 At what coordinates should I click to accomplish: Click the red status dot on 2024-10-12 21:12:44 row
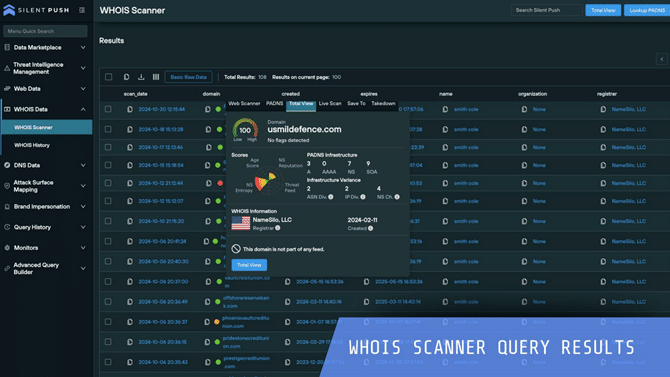[x=220, y=183]
